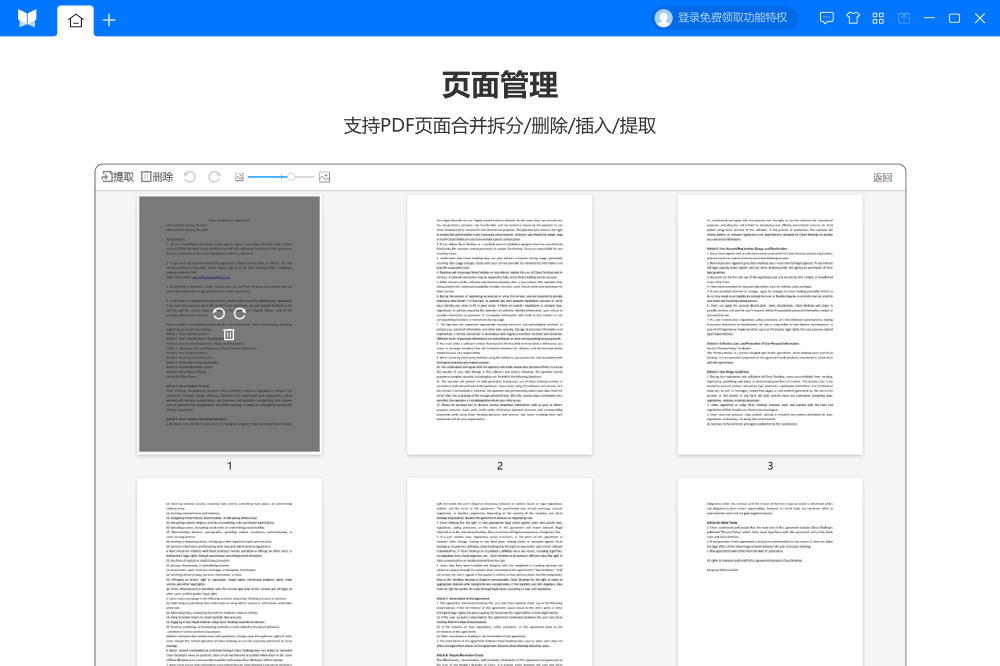Click the WPS PDF logo at top left

27,17
